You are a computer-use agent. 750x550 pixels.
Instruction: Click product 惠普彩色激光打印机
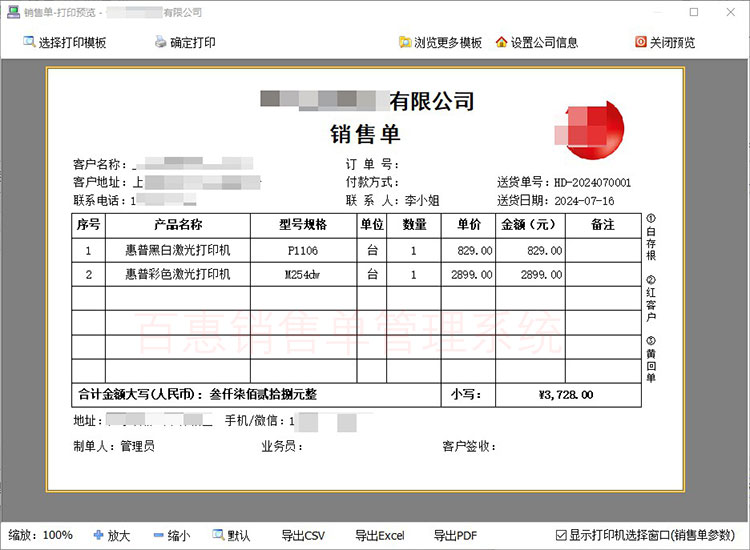[x=178, y=274]
